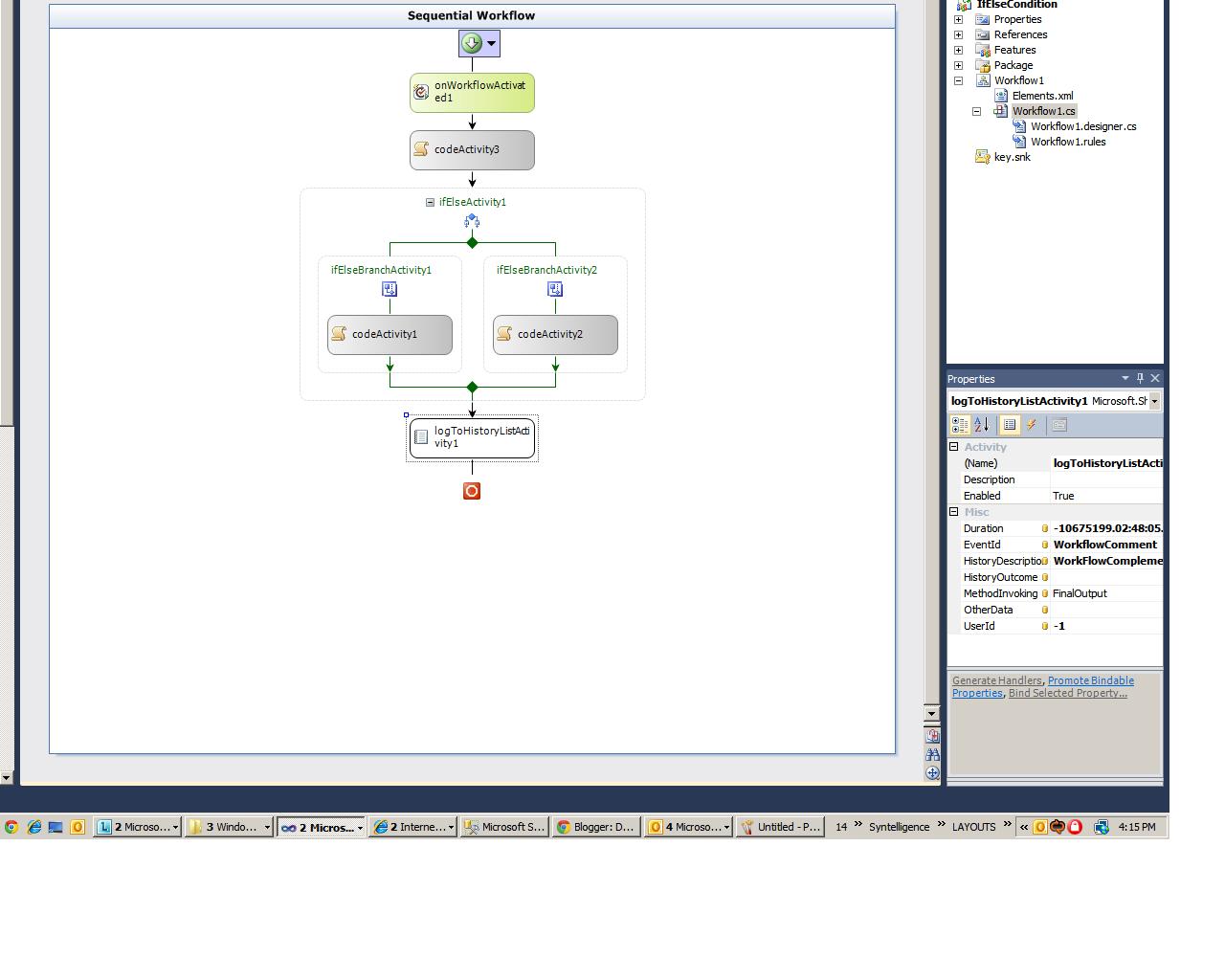Open the logToHistoryListActivity1 object selector dropdown
Image resolution: width=1225 pixels, height=980 pixels.
[1155, 401]
